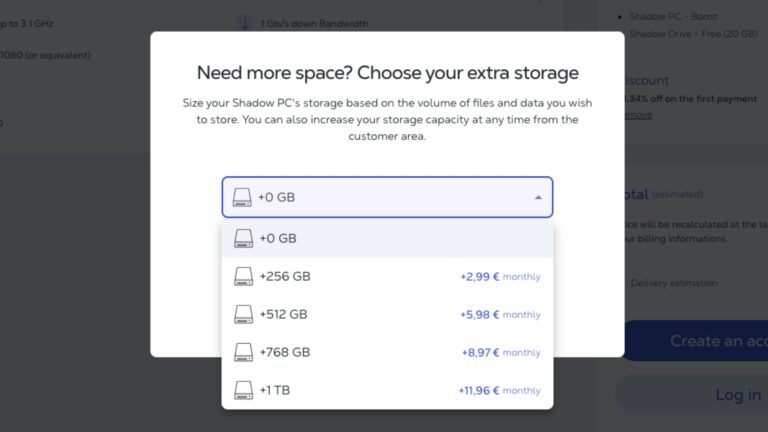The image size is (768, 432).
Task: Click the +2,99 € monthly price label
Action: pyautogui.click(x=500, y=277)
